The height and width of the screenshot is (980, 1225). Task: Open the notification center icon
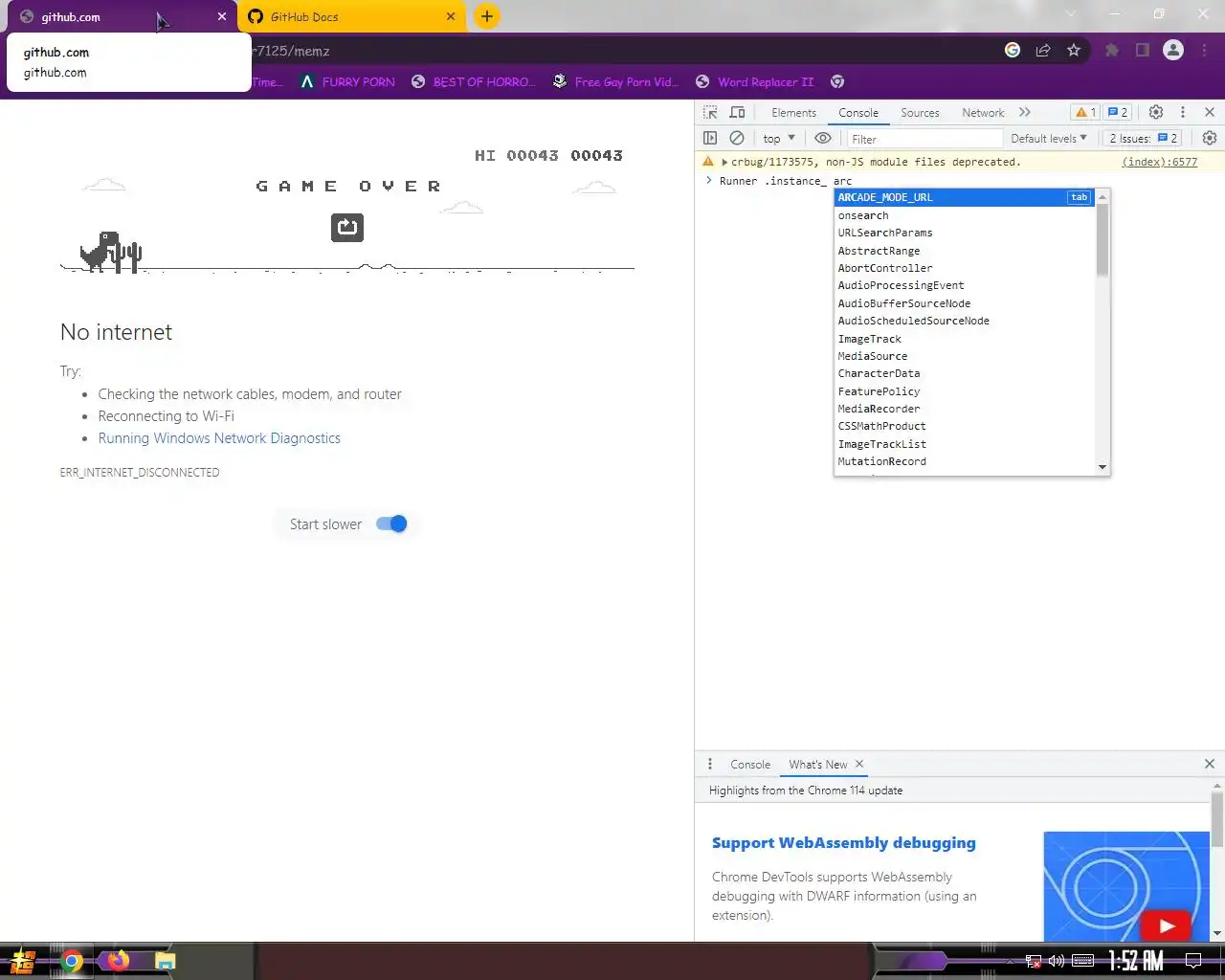click(1193, 961)
